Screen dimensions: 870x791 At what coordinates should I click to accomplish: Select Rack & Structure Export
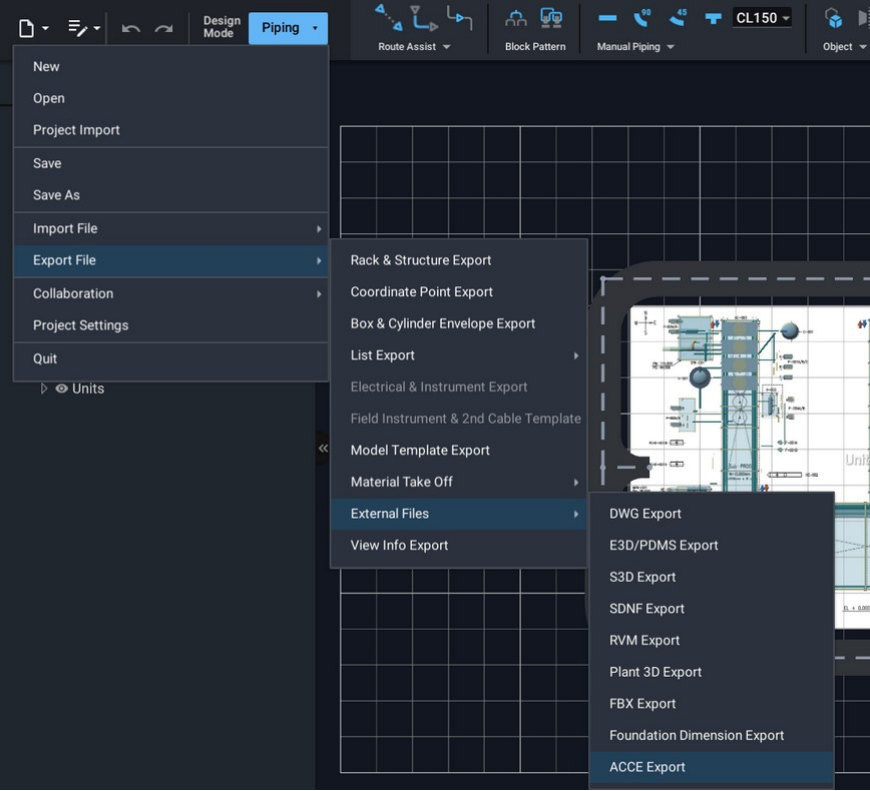point(459,260)
